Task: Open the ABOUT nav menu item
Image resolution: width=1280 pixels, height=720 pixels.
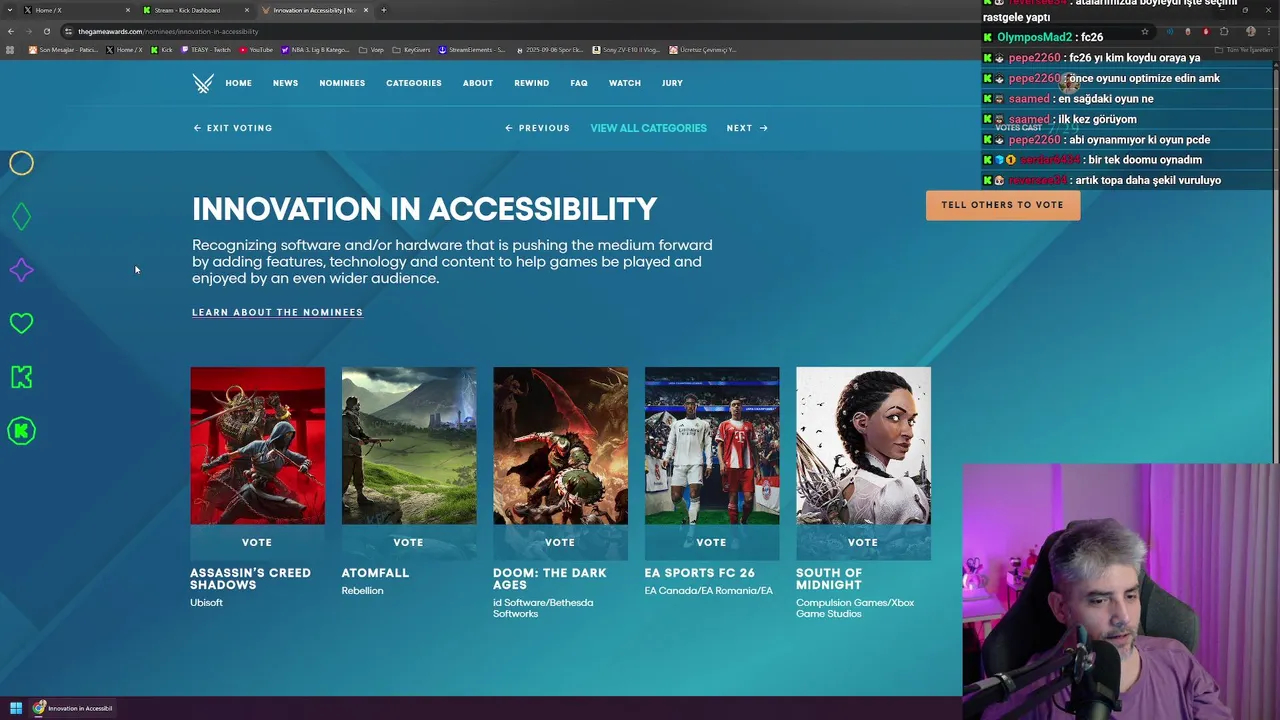Action: pyautogui.click(x=478, y=83)
